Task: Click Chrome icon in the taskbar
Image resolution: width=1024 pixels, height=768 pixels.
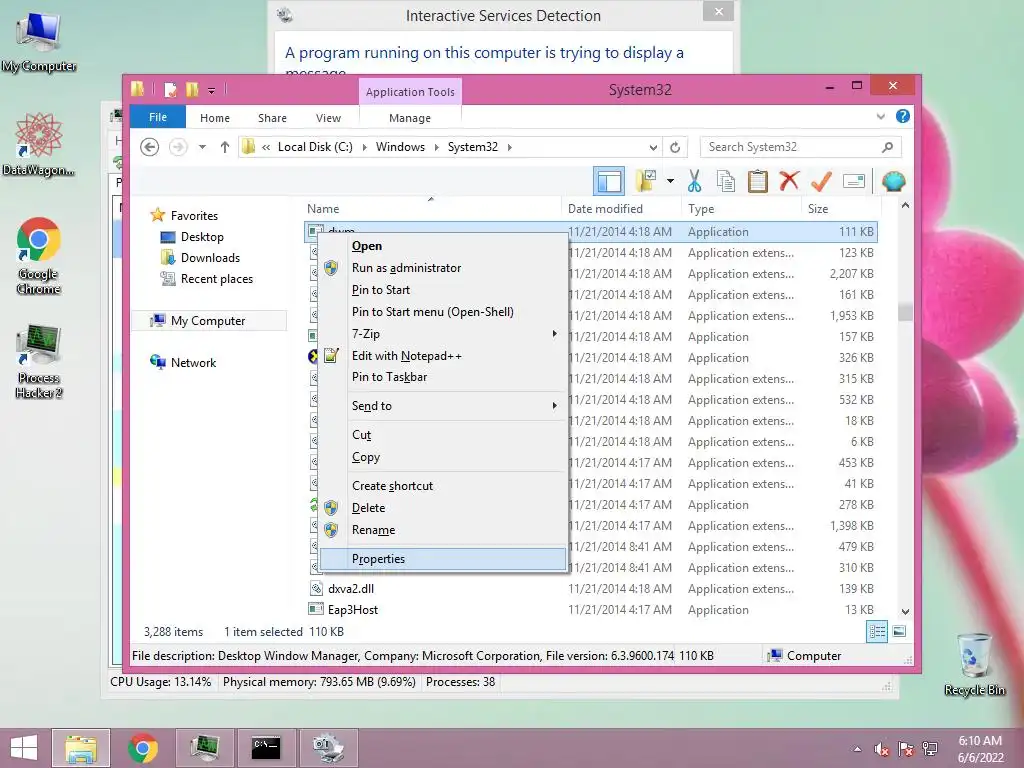Action: tap(143, 748)
